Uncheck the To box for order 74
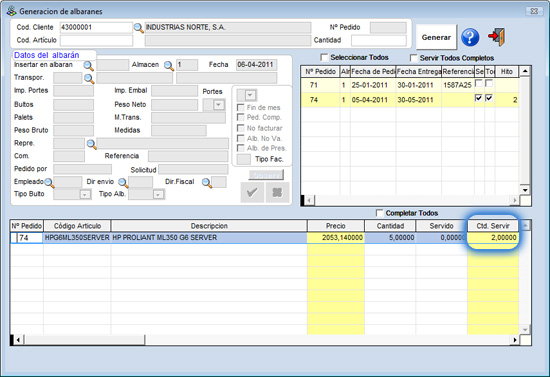 [x=489, y=98]
